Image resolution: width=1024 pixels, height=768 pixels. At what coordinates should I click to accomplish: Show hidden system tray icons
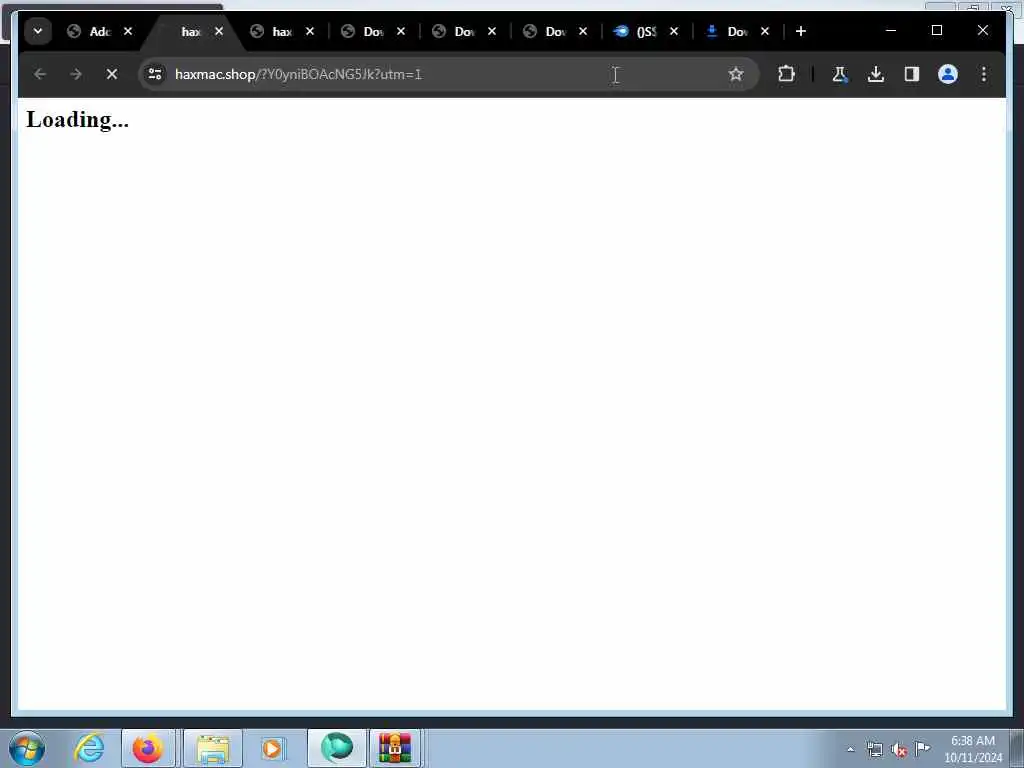(850, 750)
